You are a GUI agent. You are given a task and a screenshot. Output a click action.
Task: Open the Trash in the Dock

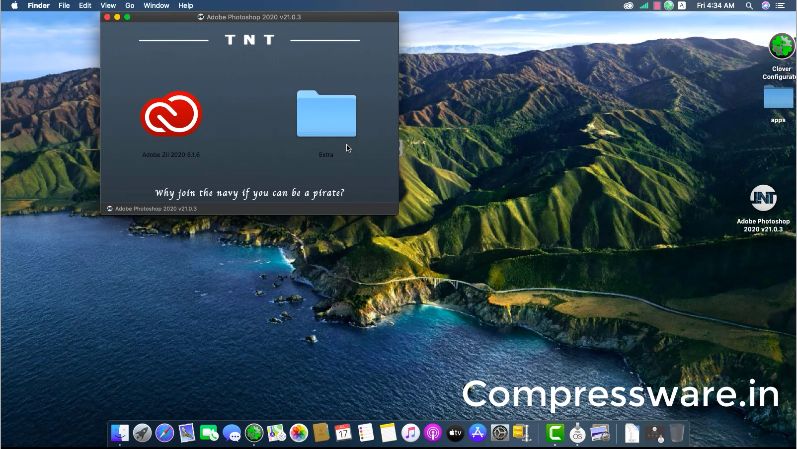(677, 433)
